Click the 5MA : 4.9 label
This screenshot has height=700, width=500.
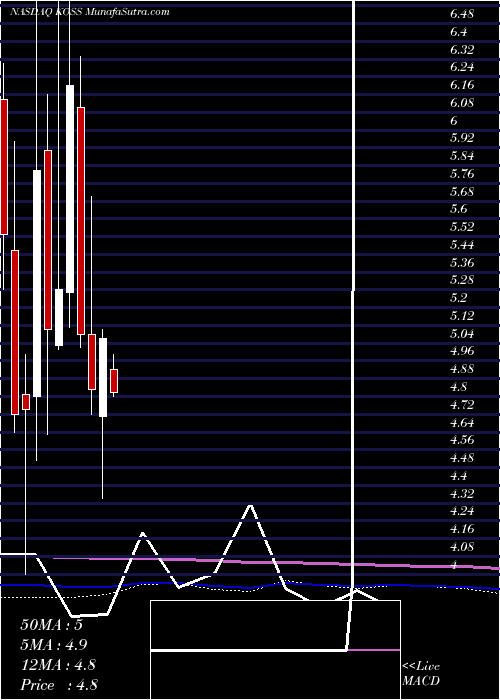click(x=54, y=645)
